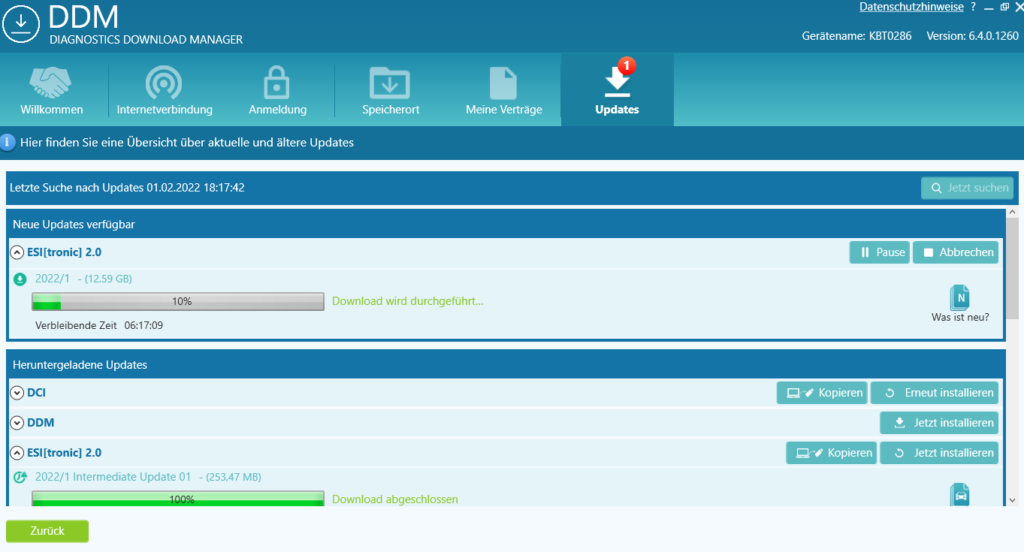Open the Datenschutzhinweise link
Screen dimensions: 1024x552
click(x=911, y=7)
